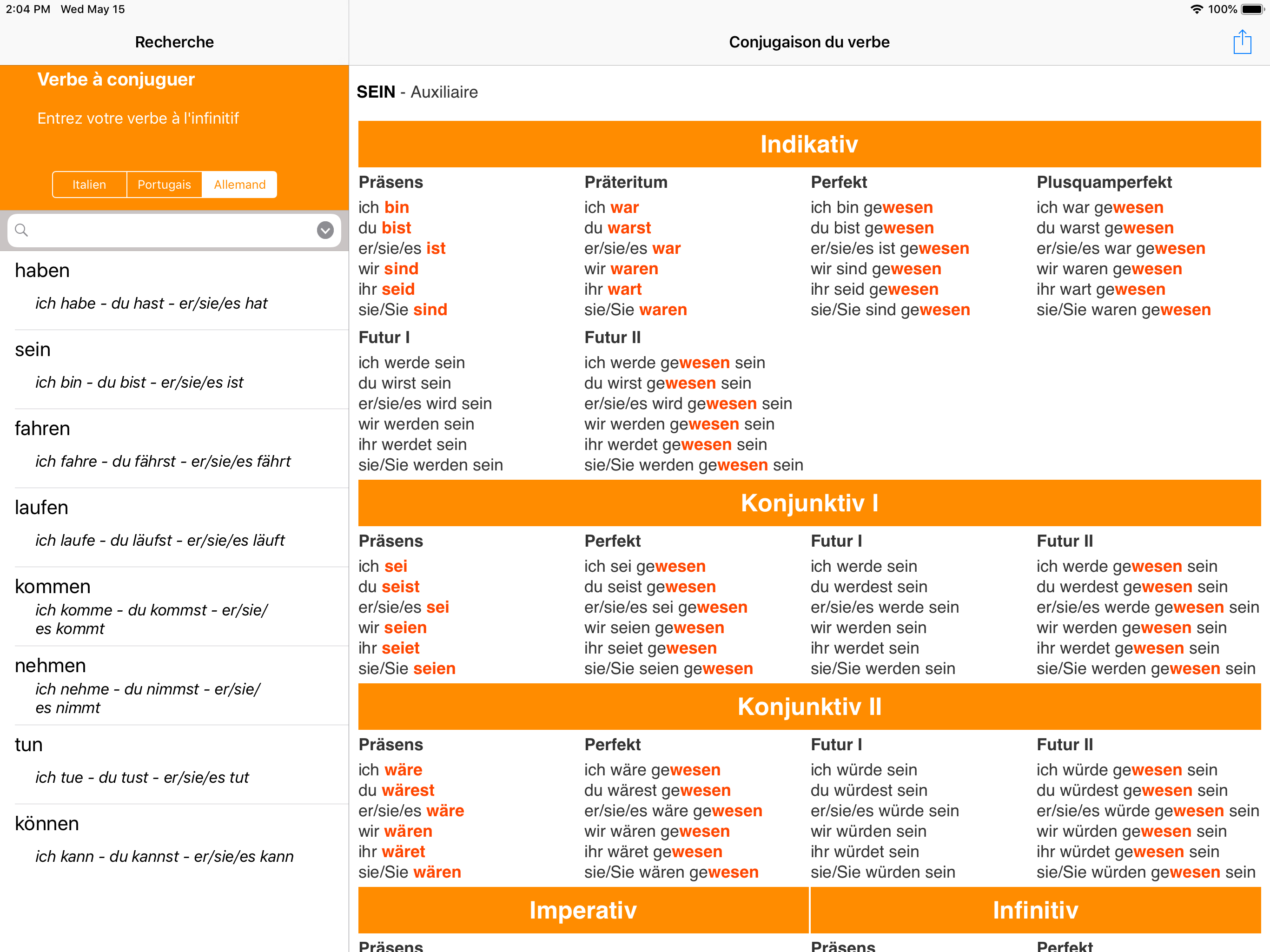Viewport: 1270px width, 952px height.
Task: Tap the battery indicator in status bar
Action: tap(1252, 9)
